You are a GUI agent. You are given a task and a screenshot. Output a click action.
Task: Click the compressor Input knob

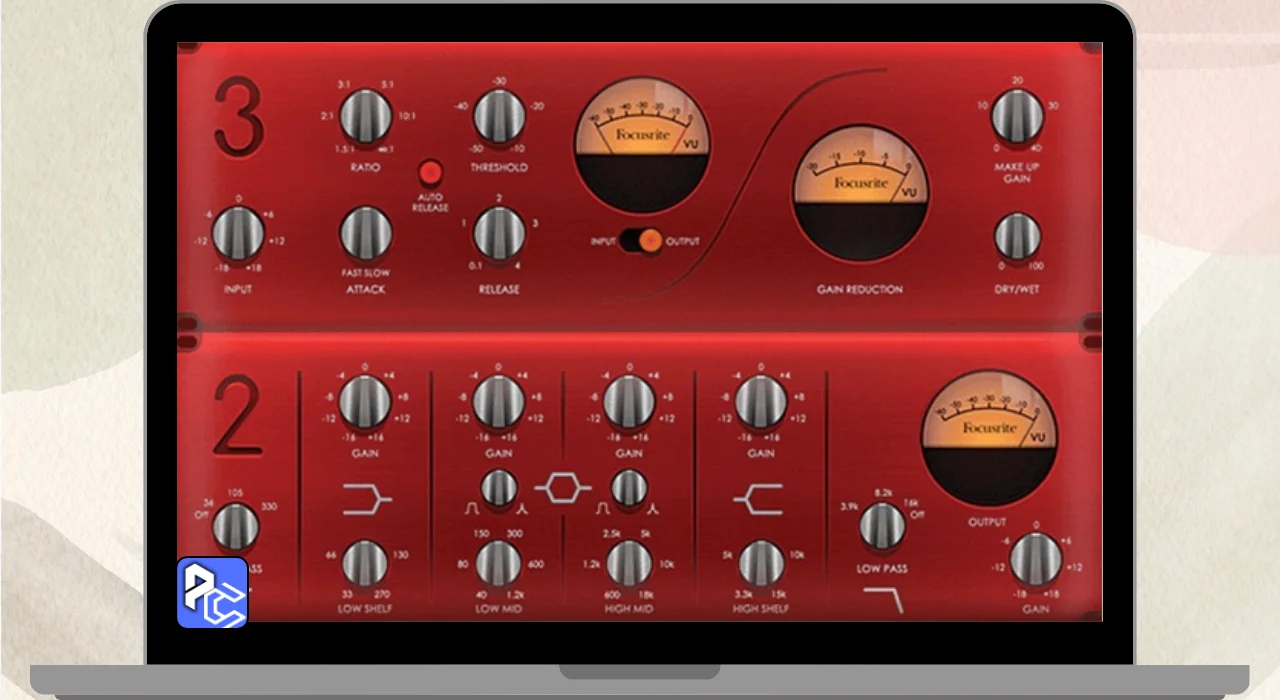point(238,235)
